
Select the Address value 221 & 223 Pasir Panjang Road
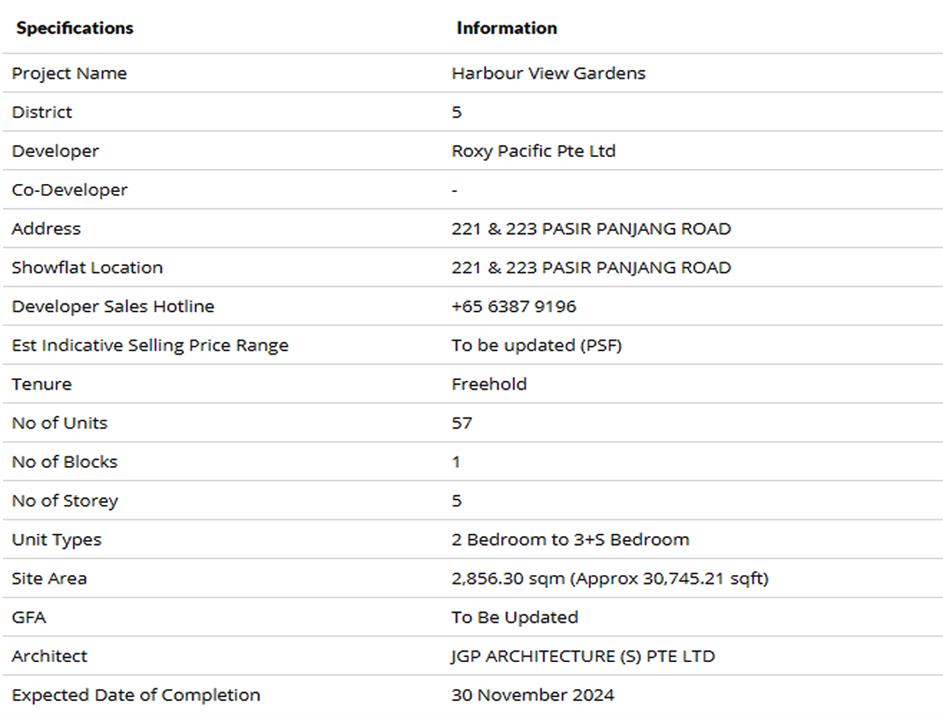pyautogui.click(x=590, y=228)
